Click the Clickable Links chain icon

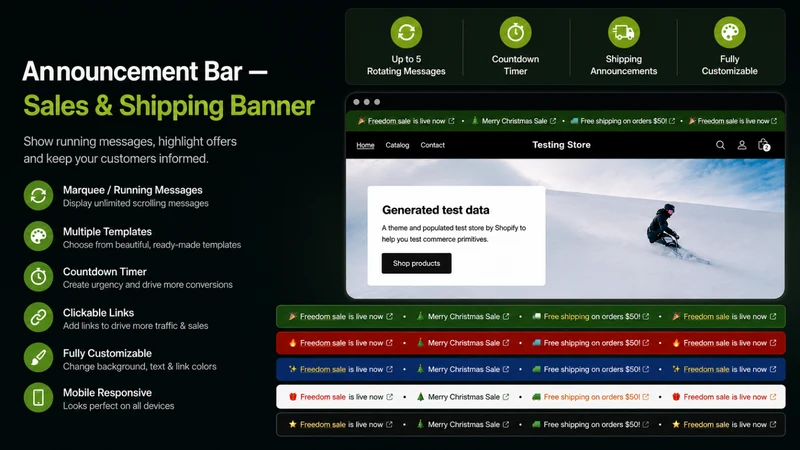38,317
